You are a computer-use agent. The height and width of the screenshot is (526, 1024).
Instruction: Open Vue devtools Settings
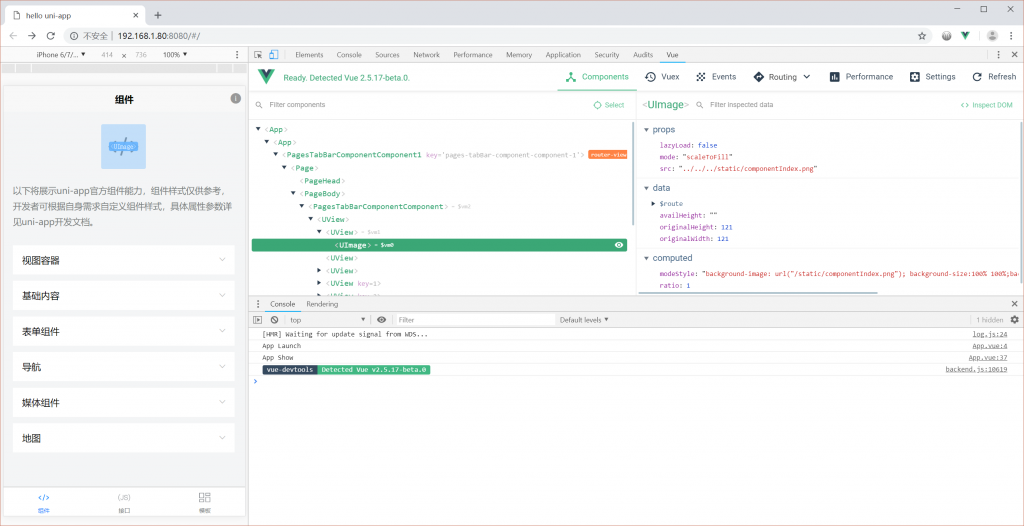pyautogui.click(x=933, y=76)
